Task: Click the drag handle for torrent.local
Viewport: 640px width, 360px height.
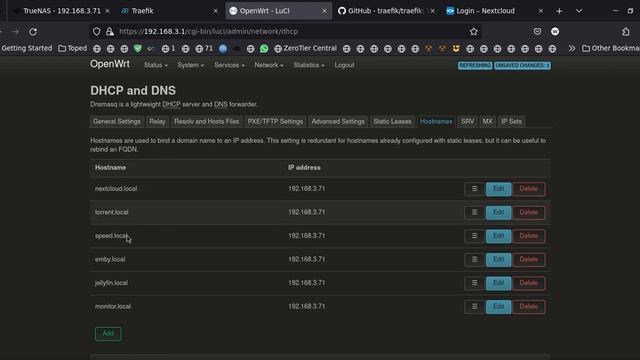Action: point(474,213)
